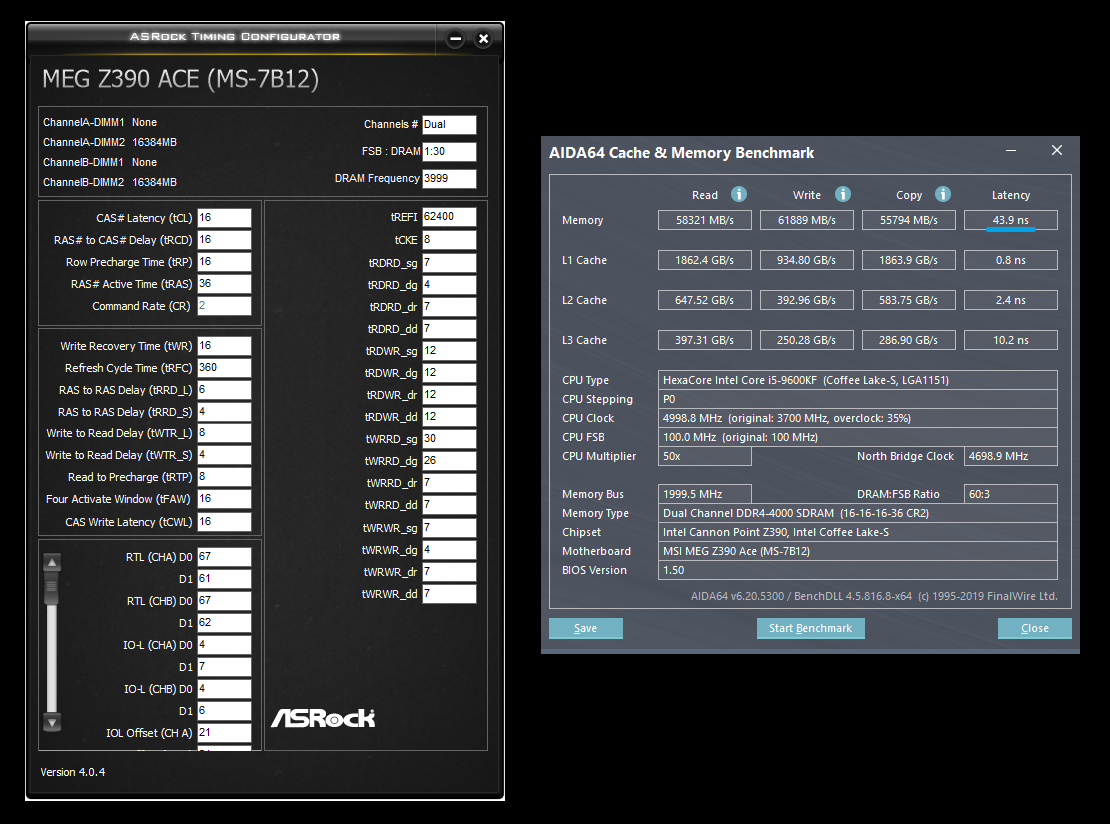
Task: Click the tRRD_S value field
Action: coord(224,411)
